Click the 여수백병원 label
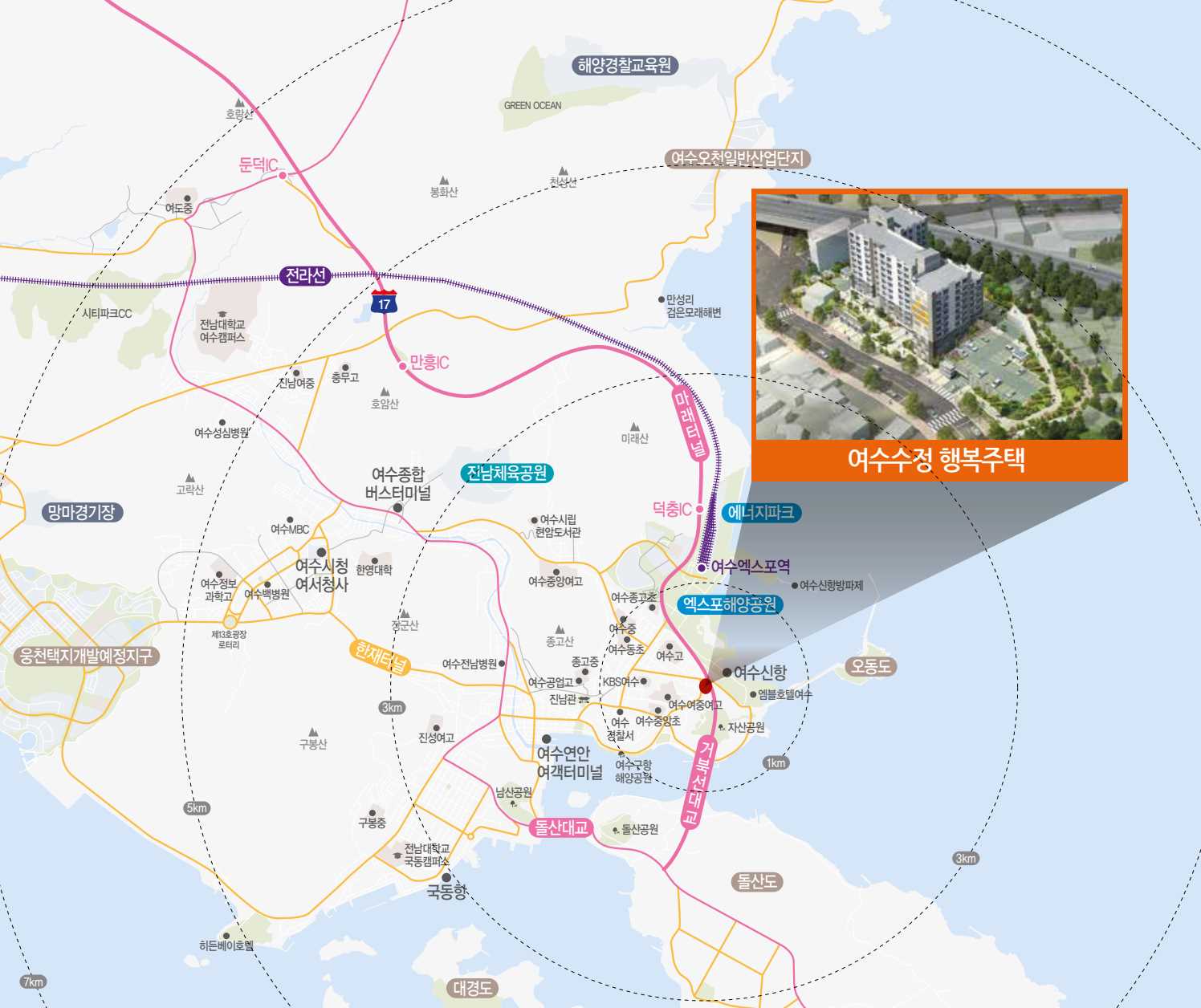 (267, 595)
